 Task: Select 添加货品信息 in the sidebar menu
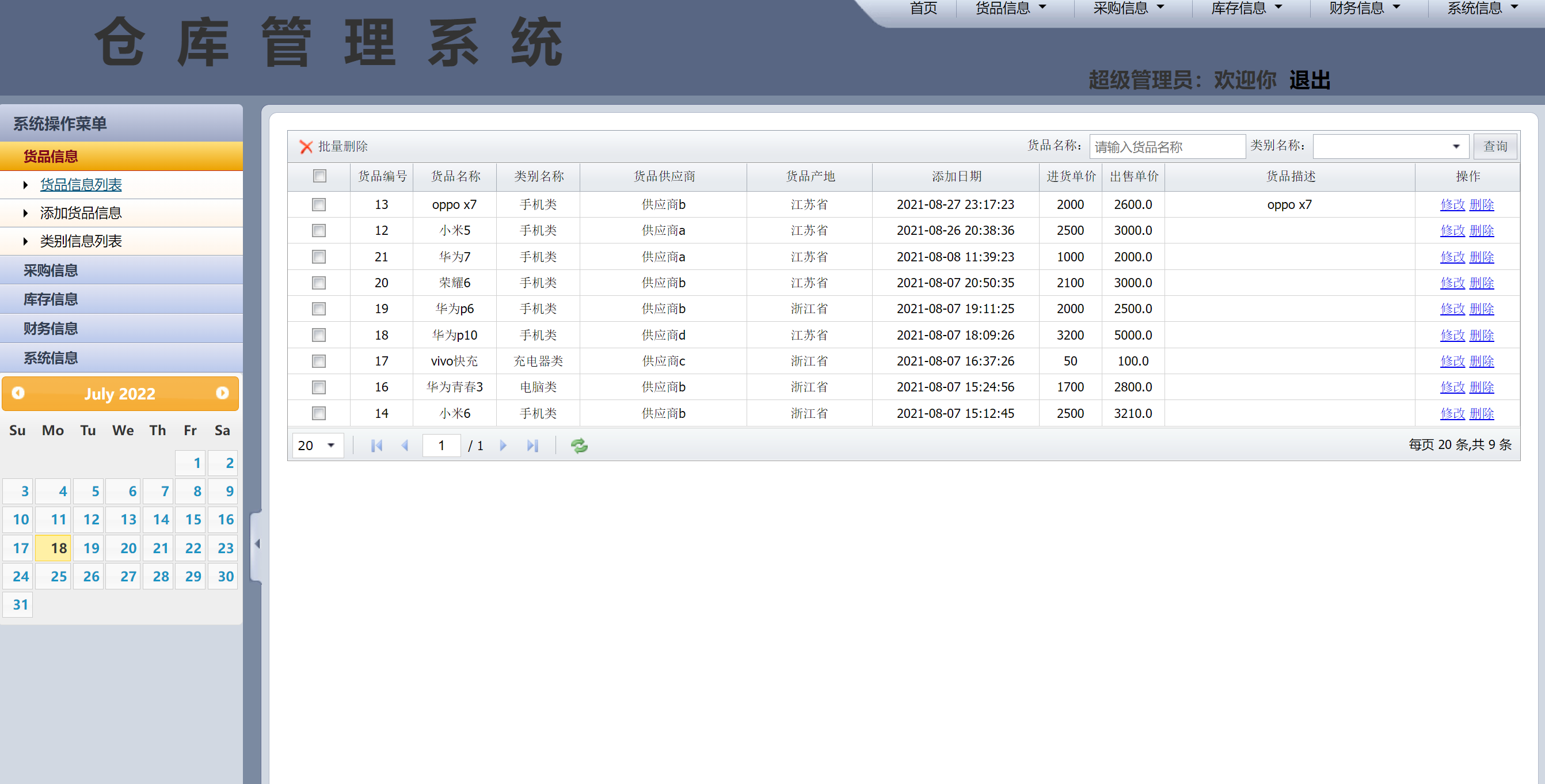click(x=81, y=212)
